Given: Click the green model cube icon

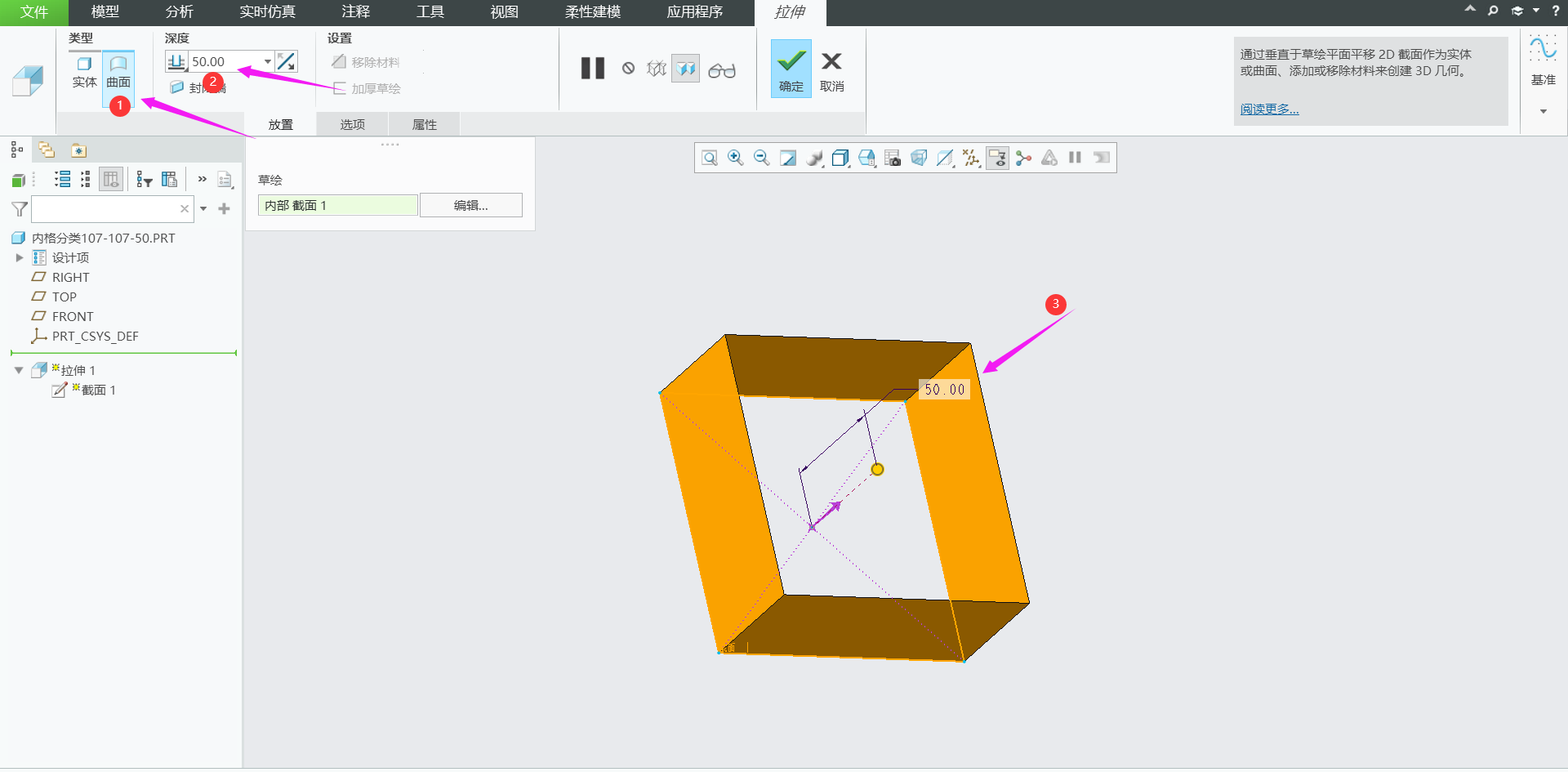Looking at the screenshot, I should pyautogui.click(x=19, y=180).
